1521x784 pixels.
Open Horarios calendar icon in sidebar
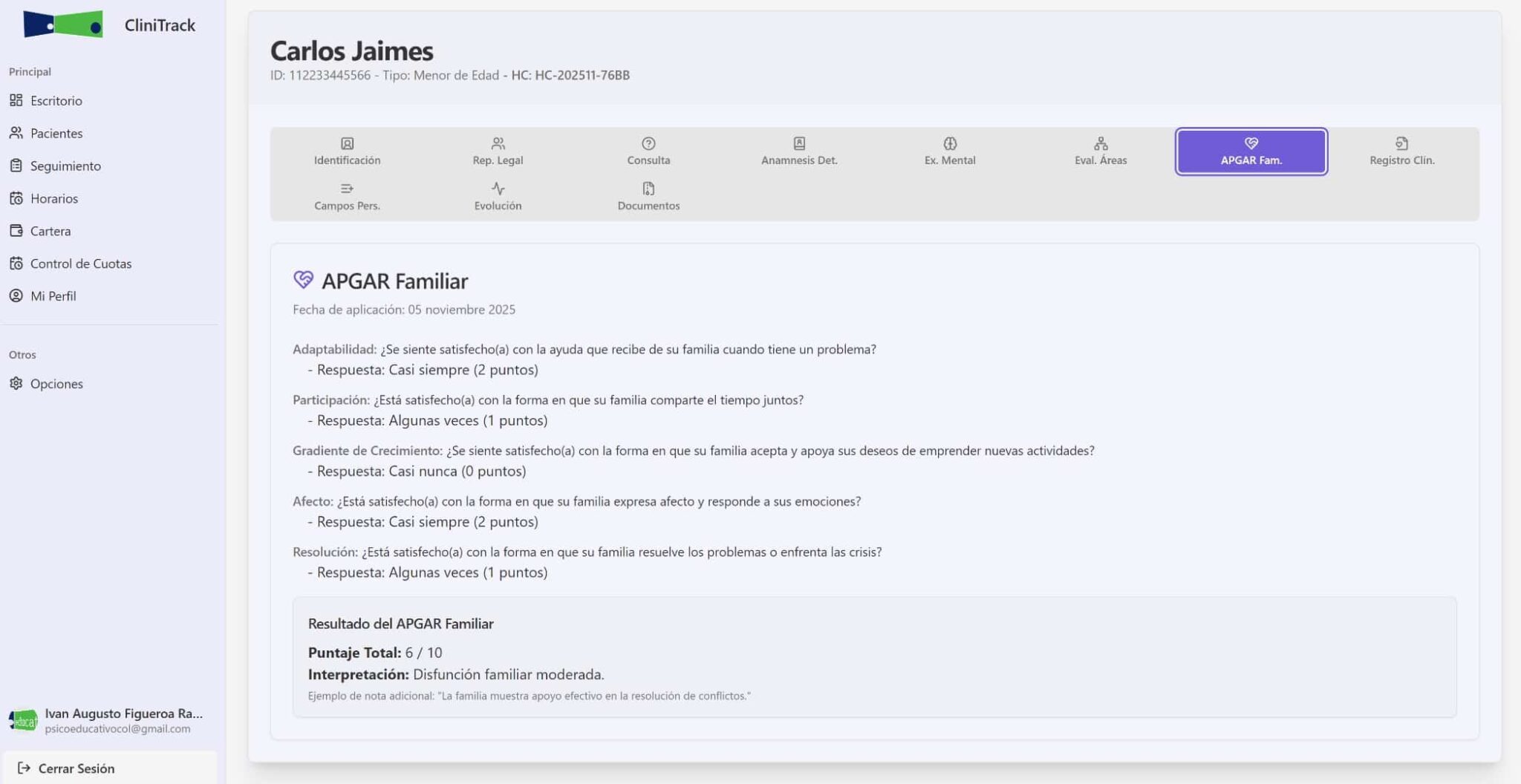coord(16,198)
